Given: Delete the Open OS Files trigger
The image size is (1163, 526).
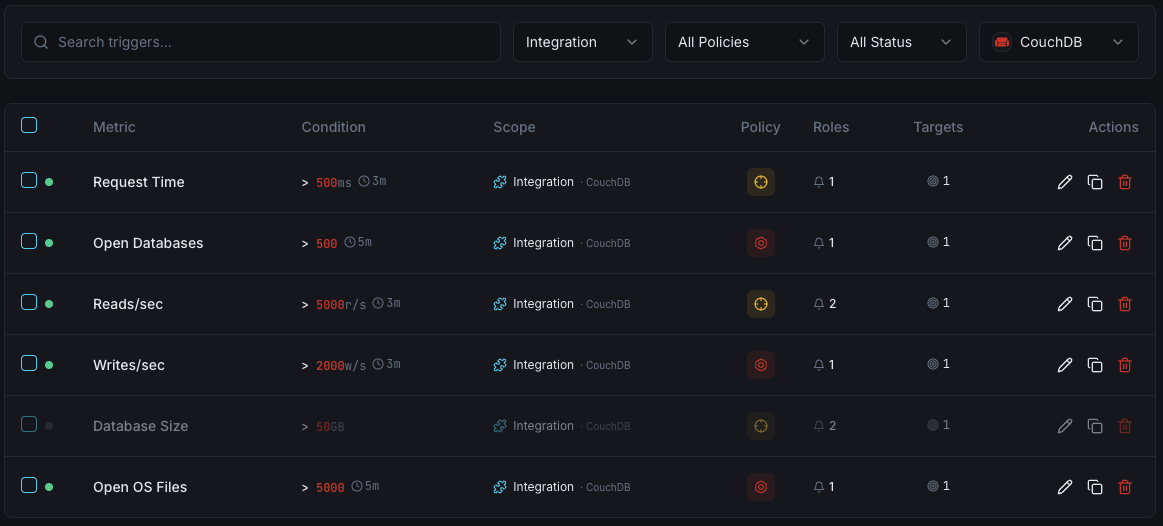Looking at the screenshot, I should point(1124,487).
